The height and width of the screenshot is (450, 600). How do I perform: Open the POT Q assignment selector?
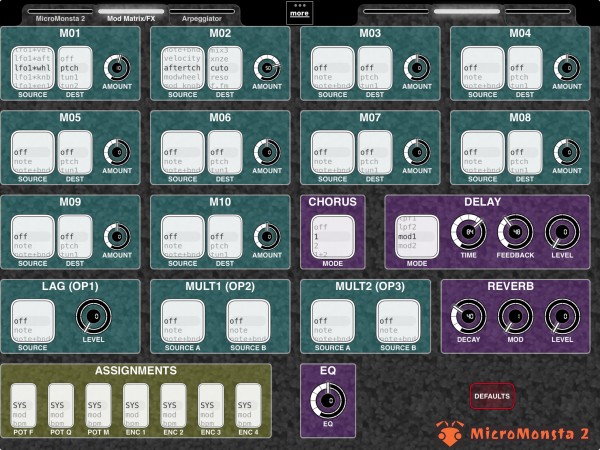[61, 406]
